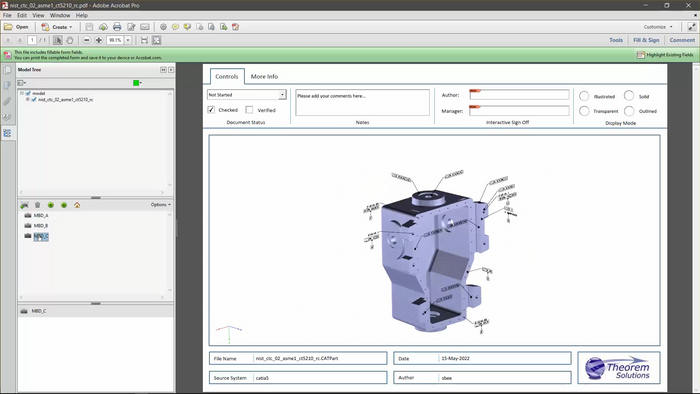Select the Illustrated display mode
Image resolution: width=700 pixels, height=394 pixels.
[584, 96]
